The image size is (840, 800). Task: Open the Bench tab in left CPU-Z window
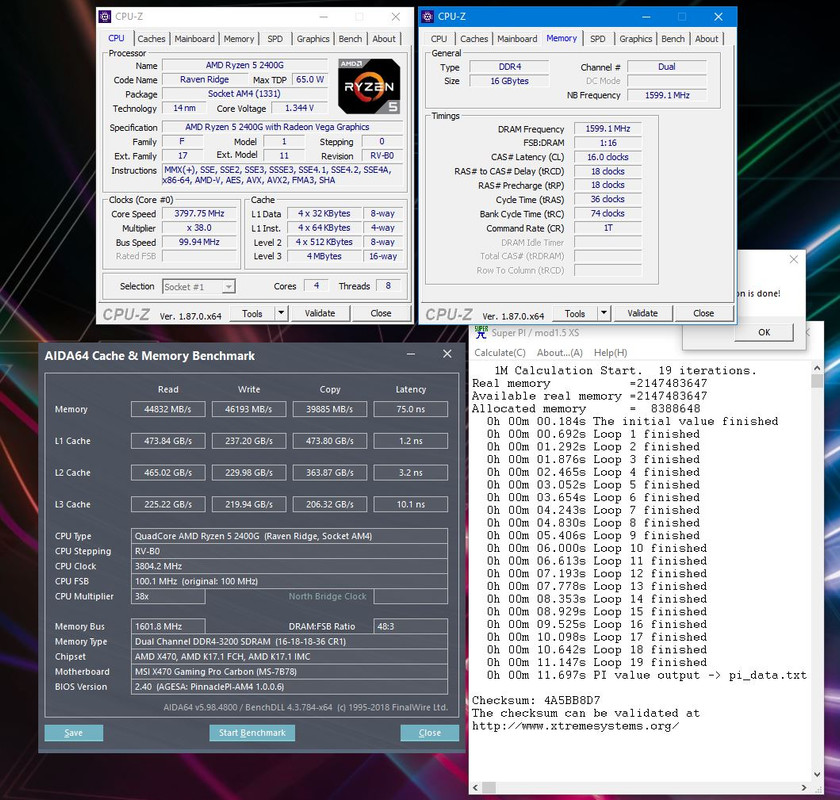pyautogui.click(x=350, y=39)
